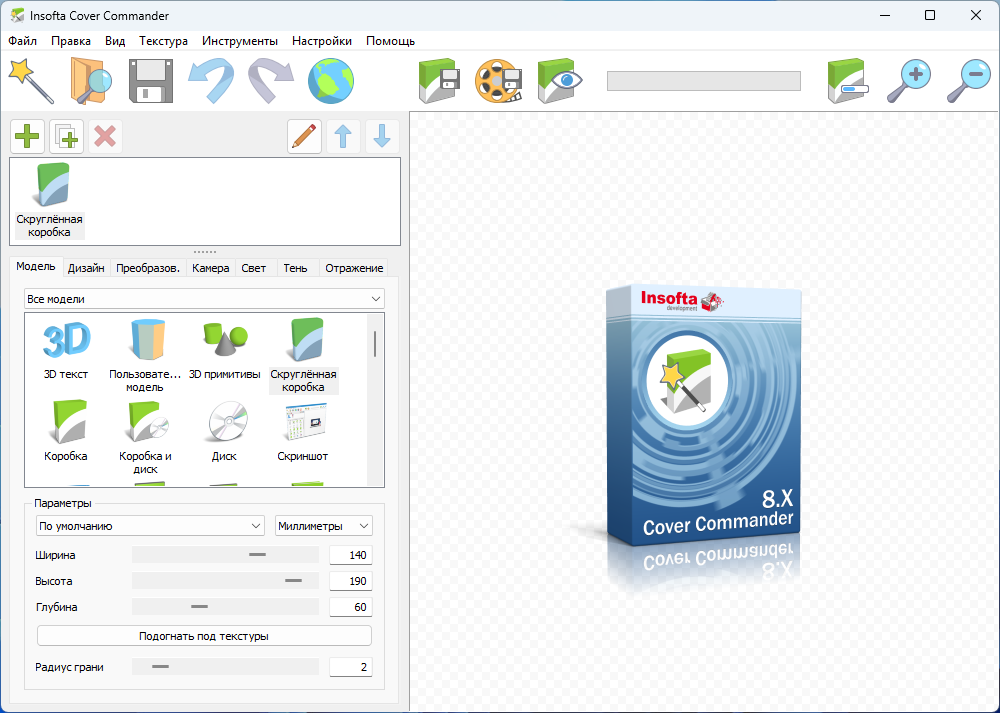Click the Глубина slider handle

200,607
